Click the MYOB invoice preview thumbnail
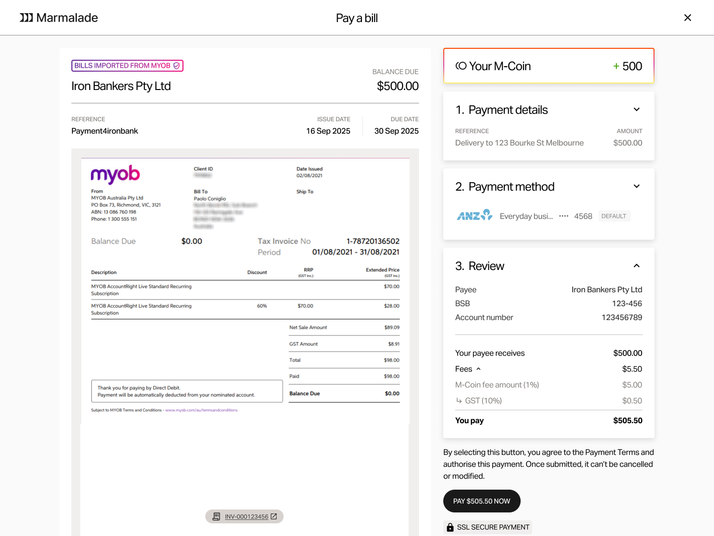Viewport: 714px width, 536px height. 245,291
